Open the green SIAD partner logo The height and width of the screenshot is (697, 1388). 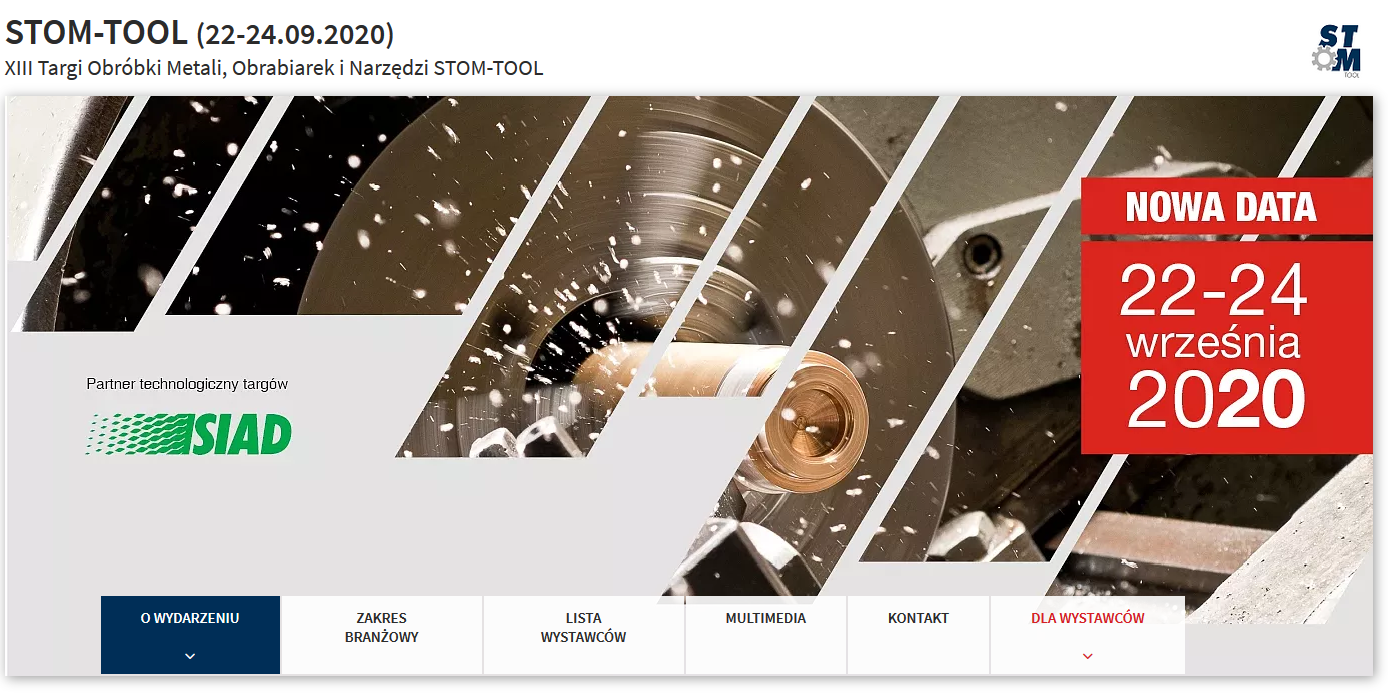pos(189,434)
